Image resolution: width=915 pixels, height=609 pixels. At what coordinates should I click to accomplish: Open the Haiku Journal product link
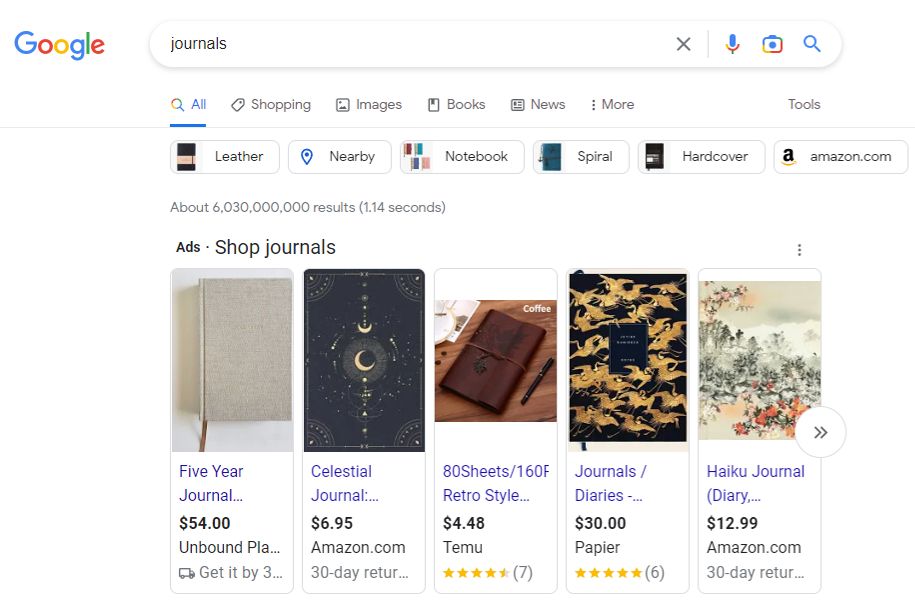755,483
